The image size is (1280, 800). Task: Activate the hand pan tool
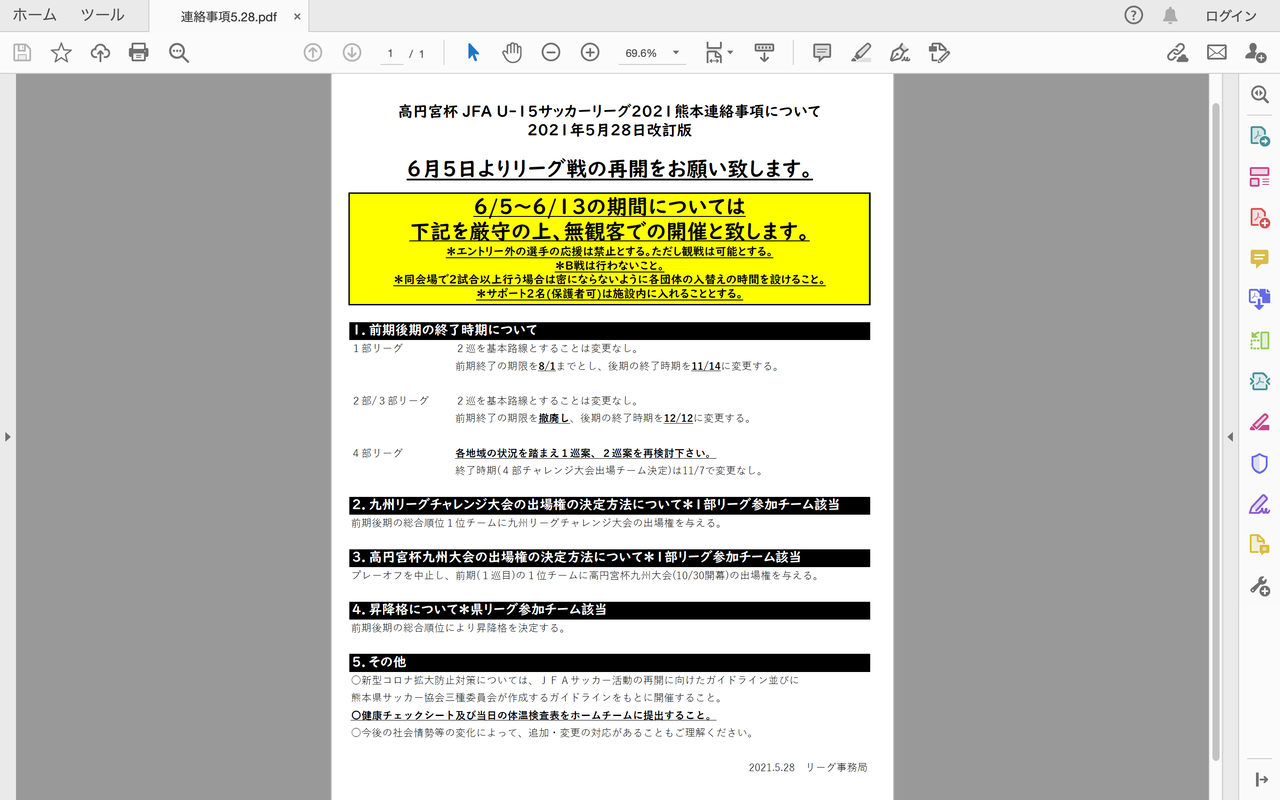[512, 53]
